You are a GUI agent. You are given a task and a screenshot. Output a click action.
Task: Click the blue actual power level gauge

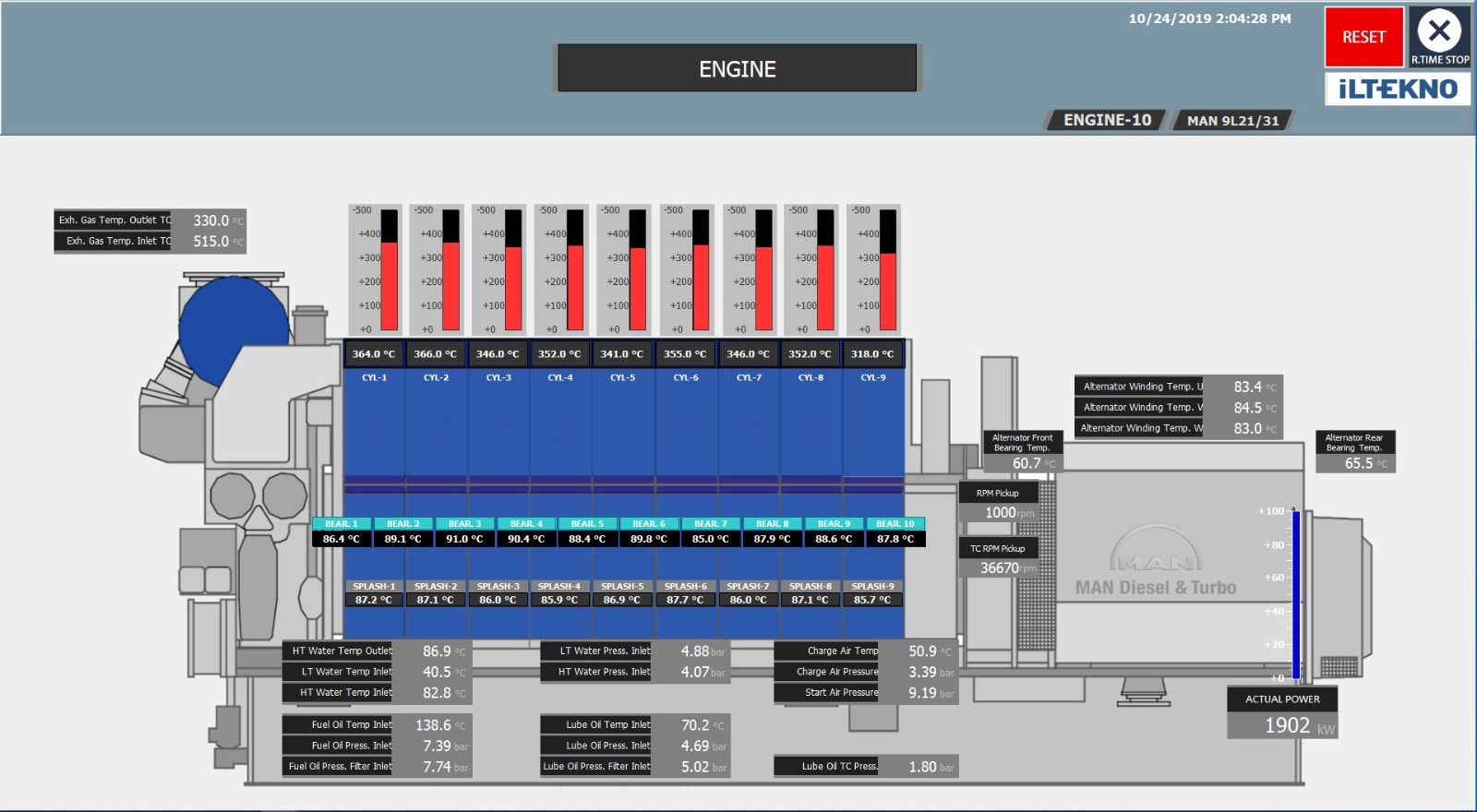[1295, 595]
